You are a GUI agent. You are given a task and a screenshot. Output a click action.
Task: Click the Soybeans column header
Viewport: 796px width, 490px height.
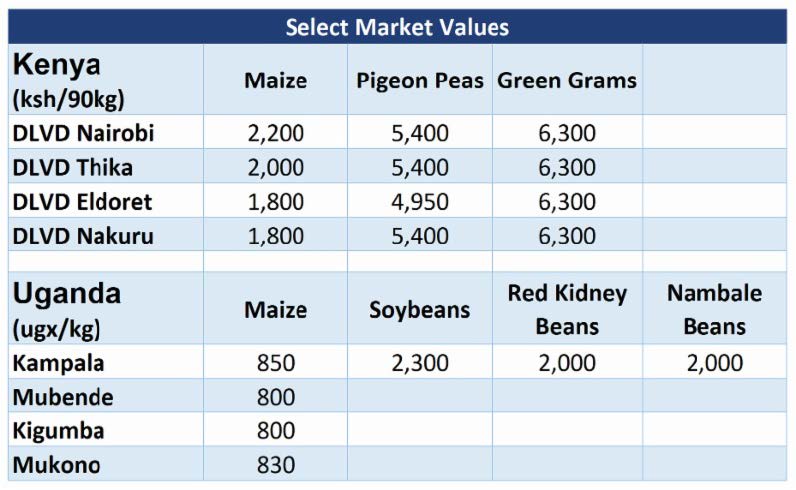[x=420, y=310]
